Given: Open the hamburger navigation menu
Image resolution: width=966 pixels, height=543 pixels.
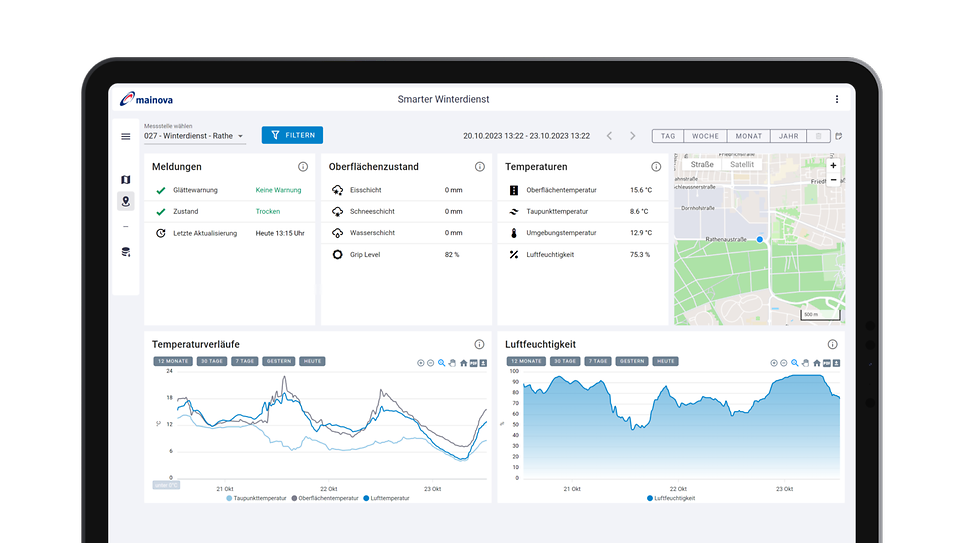Looking at the screenshot, I should (x=126, y=136).
